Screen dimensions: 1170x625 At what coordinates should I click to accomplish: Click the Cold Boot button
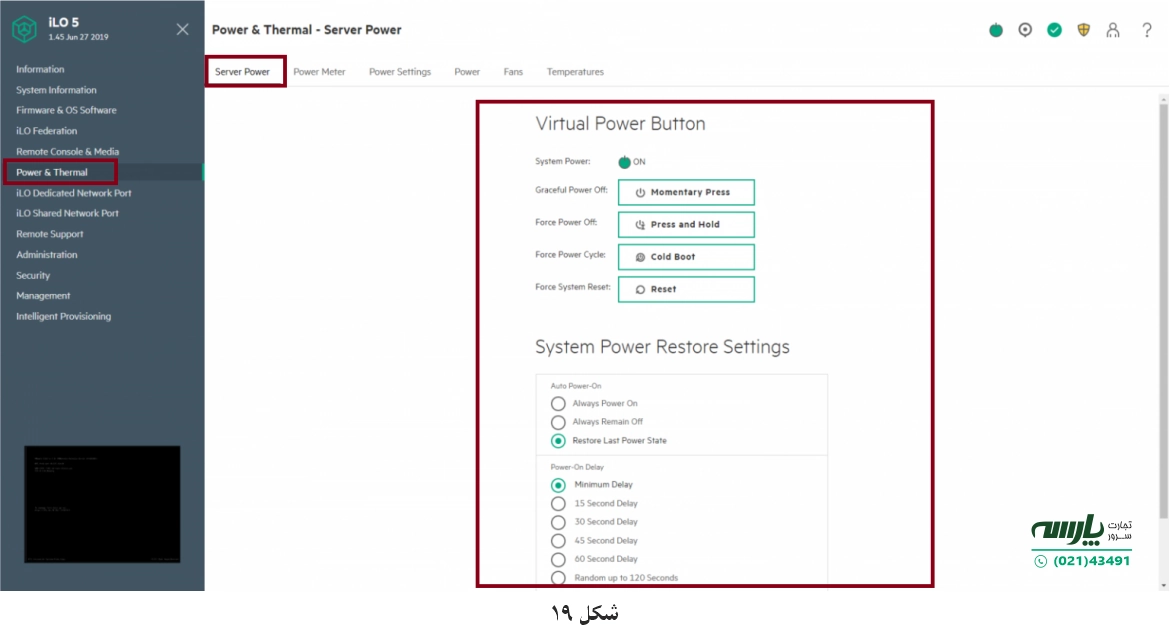[685, 257]
